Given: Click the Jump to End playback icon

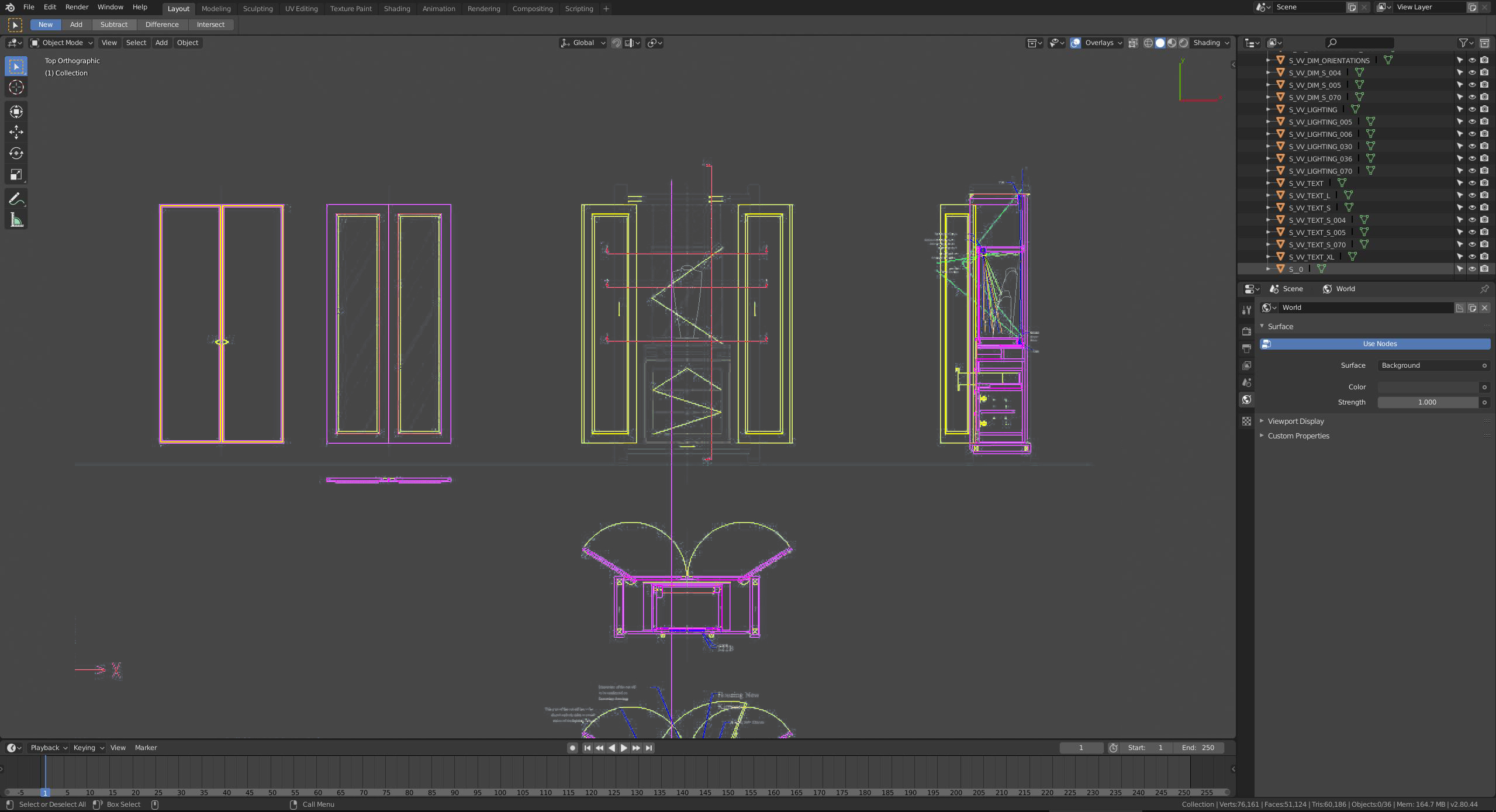Looking at the screenshot, I should [x=648, y=748].
